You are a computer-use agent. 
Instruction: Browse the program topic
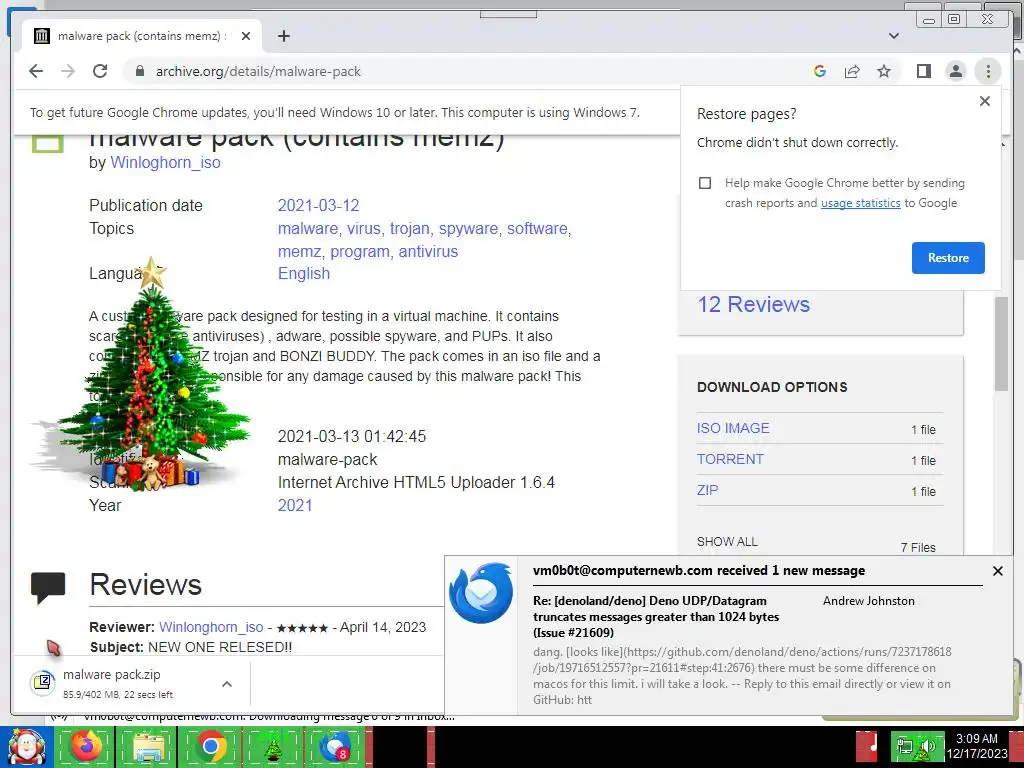point(360,251)
